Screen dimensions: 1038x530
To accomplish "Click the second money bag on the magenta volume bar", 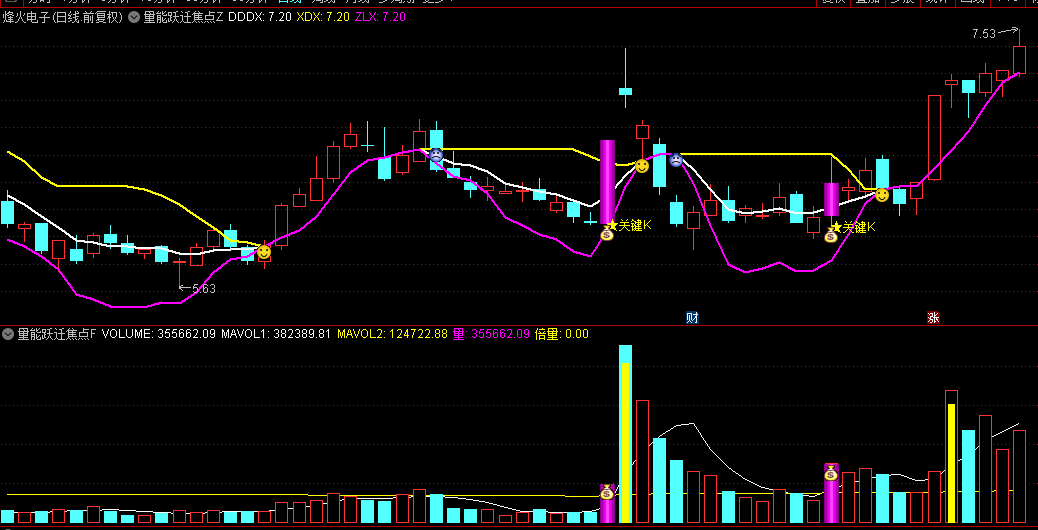I will (x=831, y=472).
